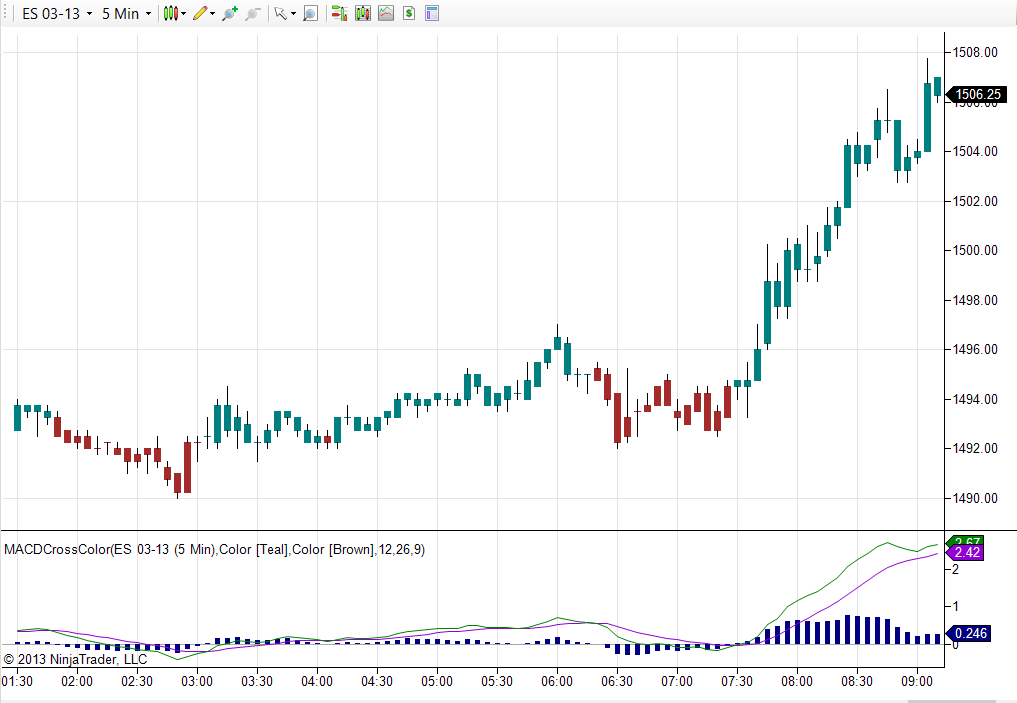Click the purple 2.42 signal value marker
The width and height of the screenshot is (1017, 703).
pos(965,553)
